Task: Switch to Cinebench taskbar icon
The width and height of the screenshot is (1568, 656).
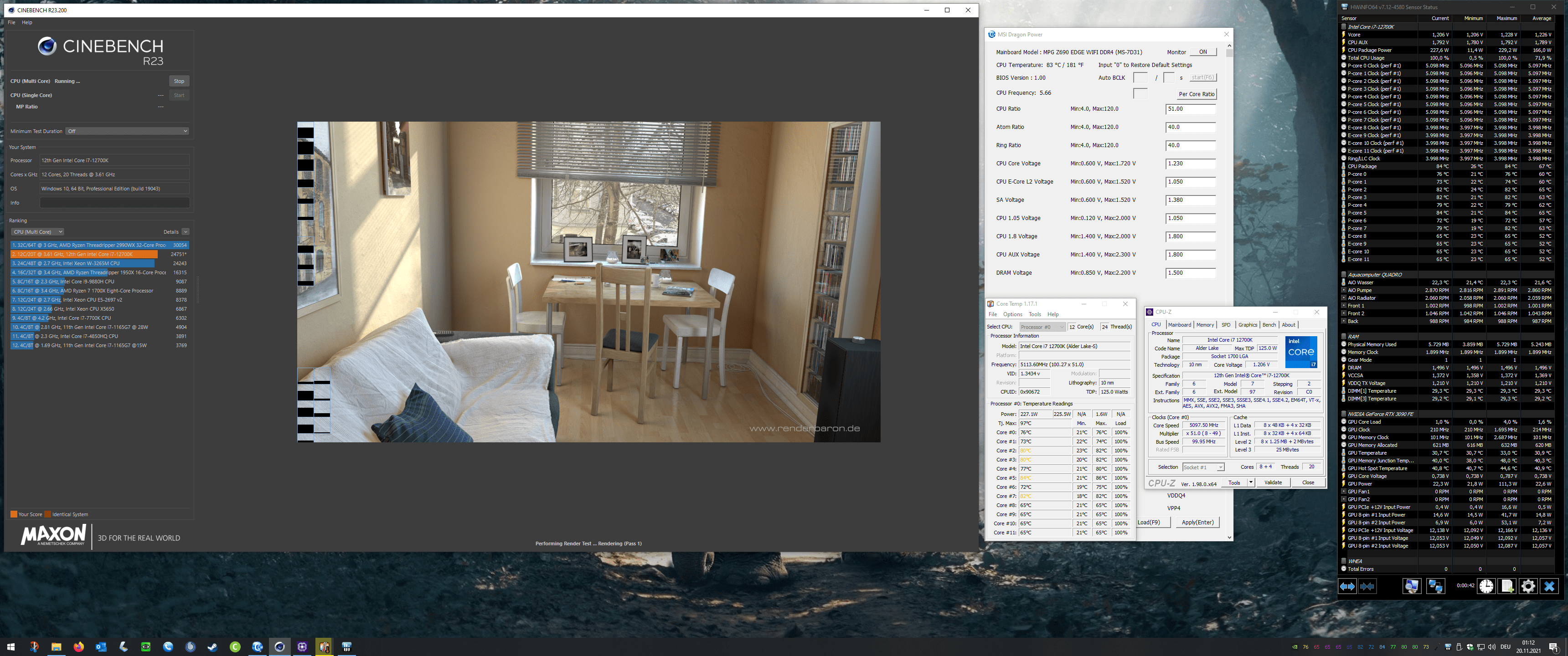Action: (279, 647)
